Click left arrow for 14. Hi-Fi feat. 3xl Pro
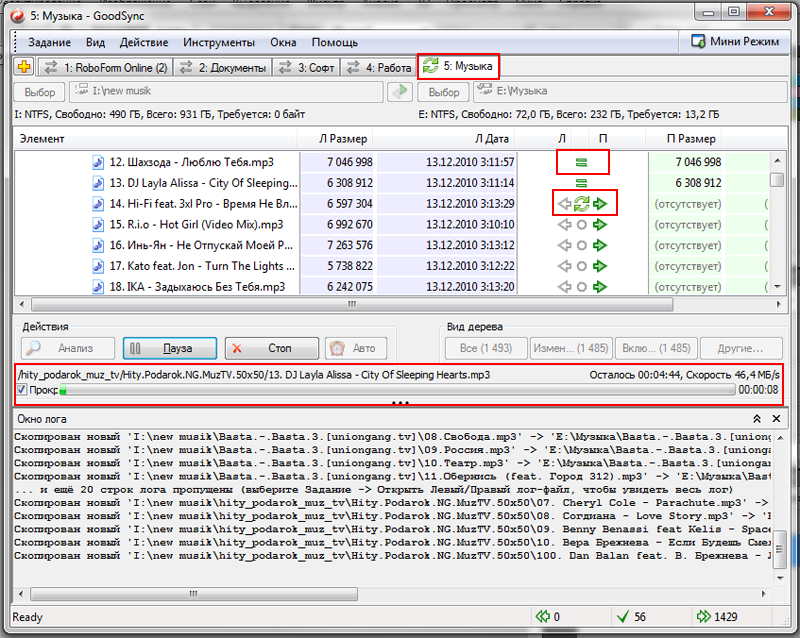Viewport: 800px width, 638px height. (x=564, y=204)
